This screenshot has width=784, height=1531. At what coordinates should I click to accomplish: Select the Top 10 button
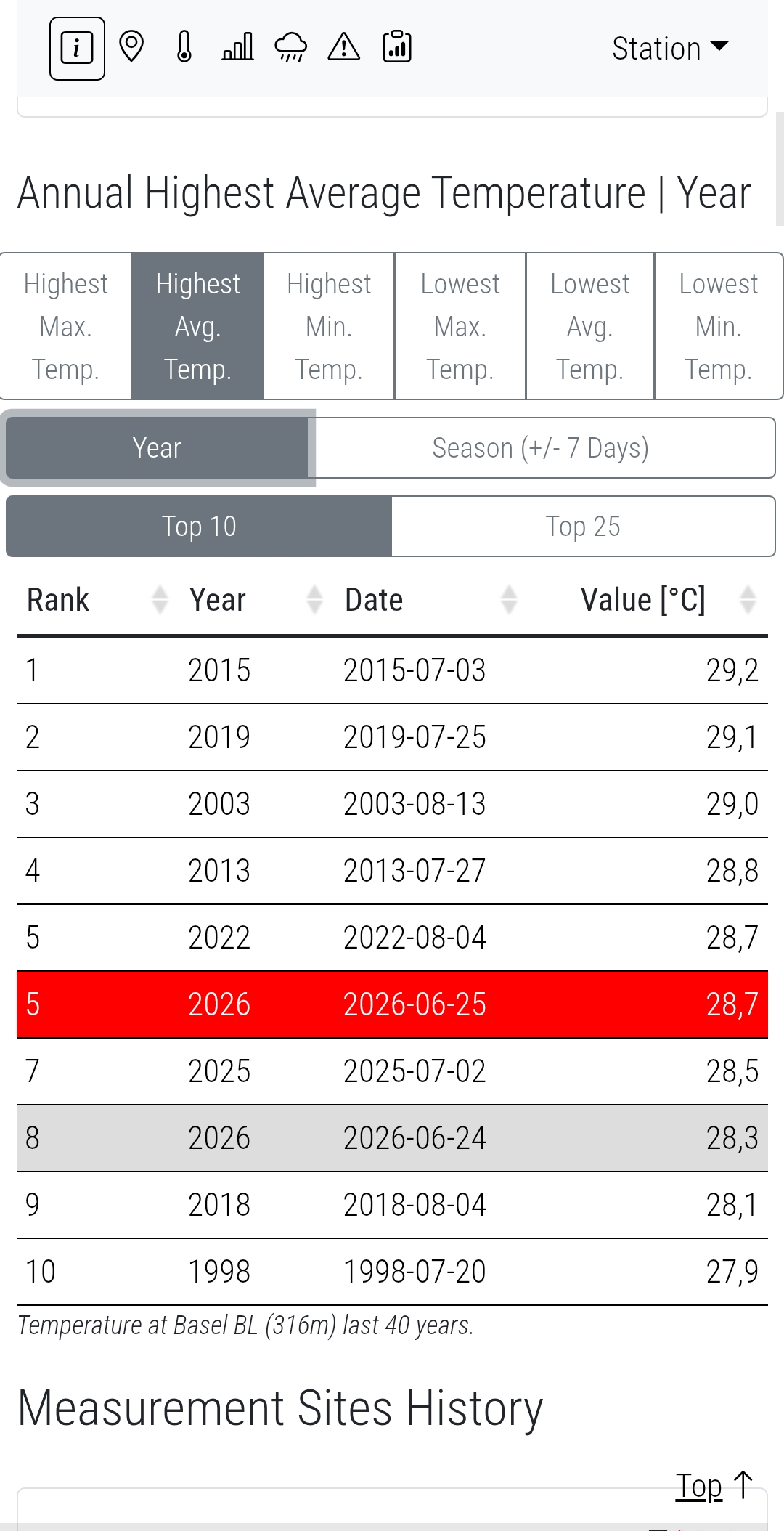tap(199, 527)
